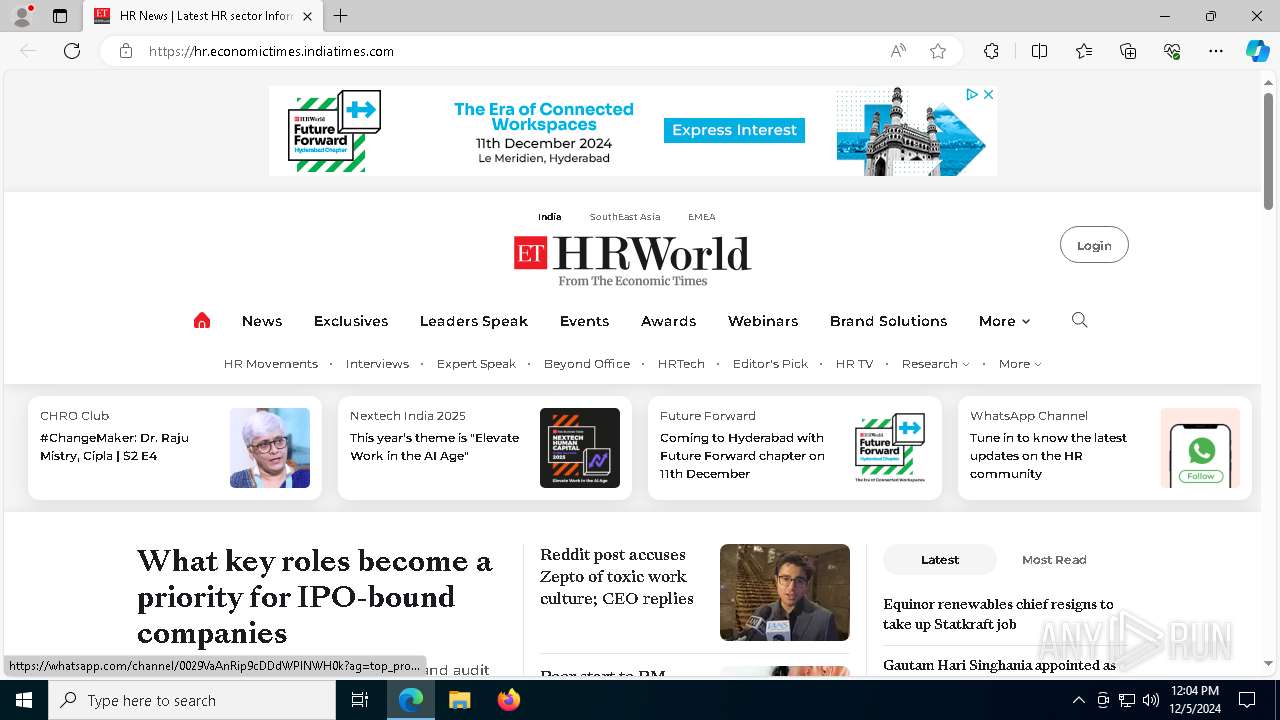Screen dimensions: 1280x720
Task: Refresh the page
Action: click(x=72, y=51)
